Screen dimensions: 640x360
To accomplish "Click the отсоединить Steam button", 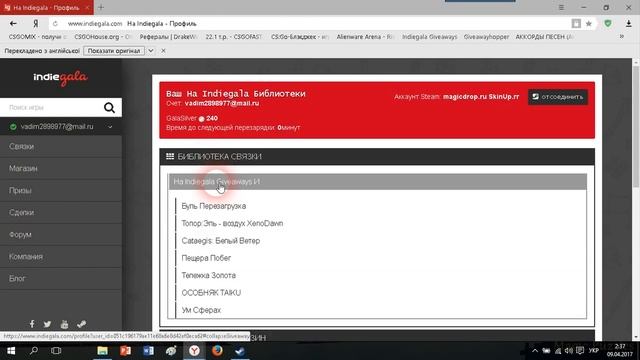I will click(x=558, y=97).
